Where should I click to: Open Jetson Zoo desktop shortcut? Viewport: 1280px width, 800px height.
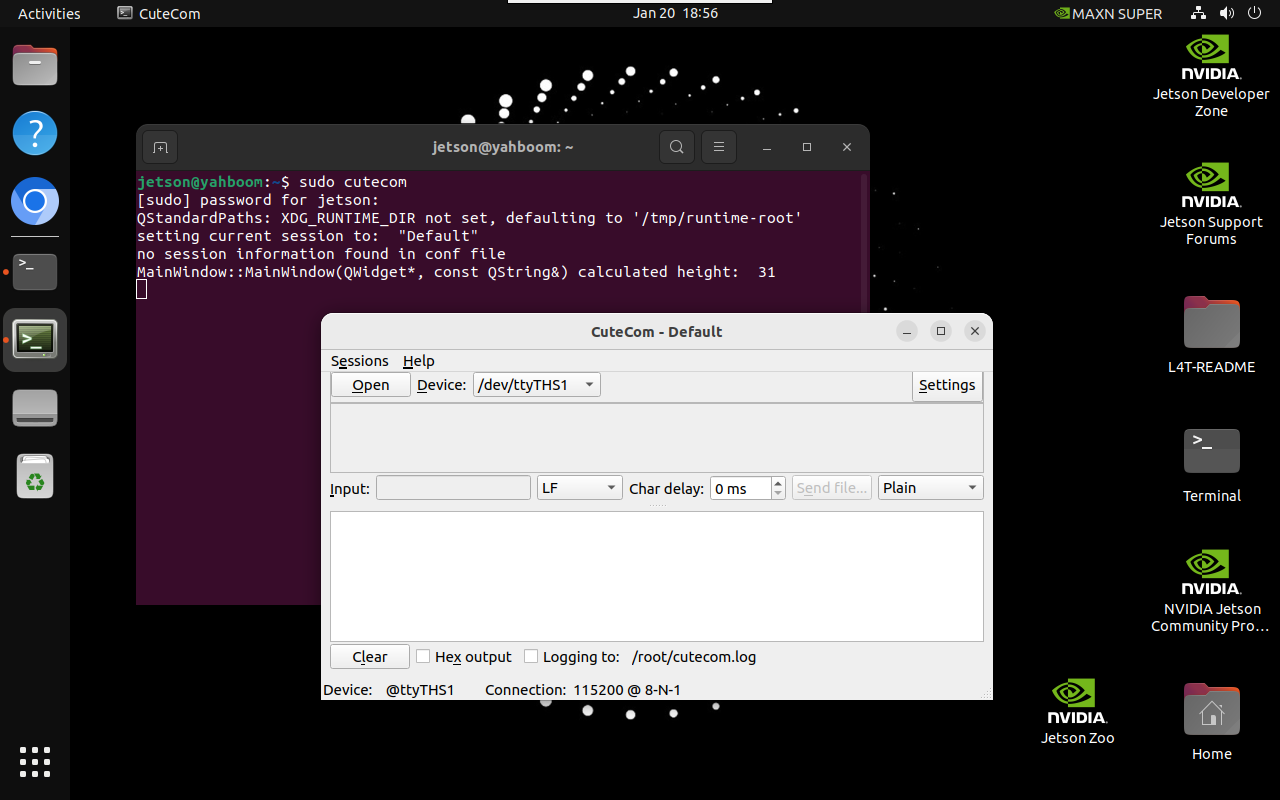(1077, 712)
